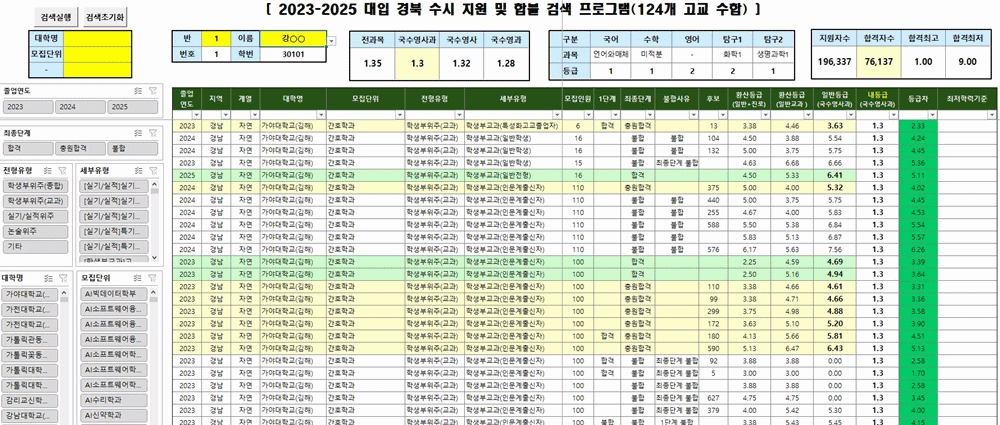Clear filter on 모집단위 slicer

tap(153, 278)
